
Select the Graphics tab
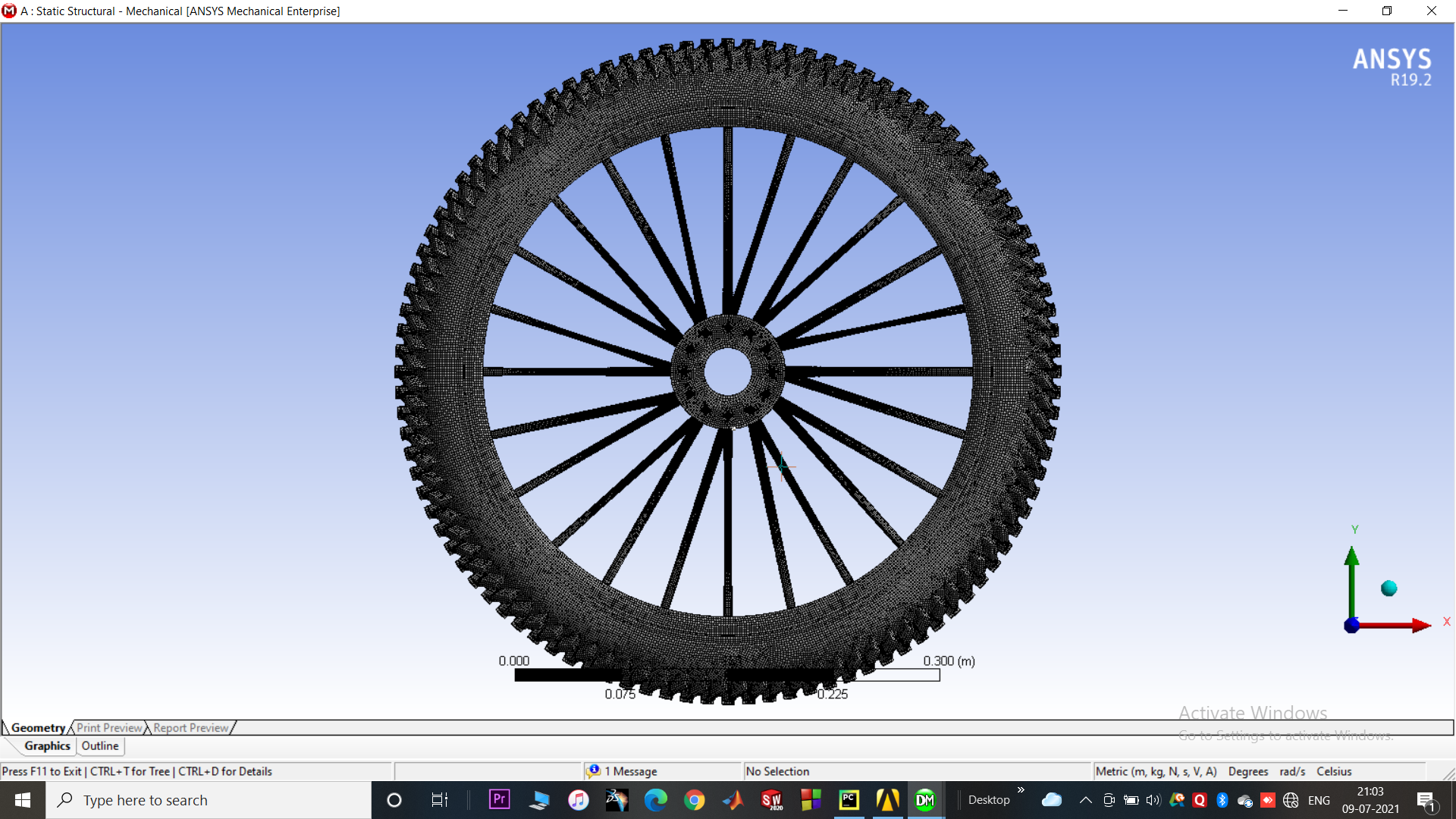click(47, 745)
